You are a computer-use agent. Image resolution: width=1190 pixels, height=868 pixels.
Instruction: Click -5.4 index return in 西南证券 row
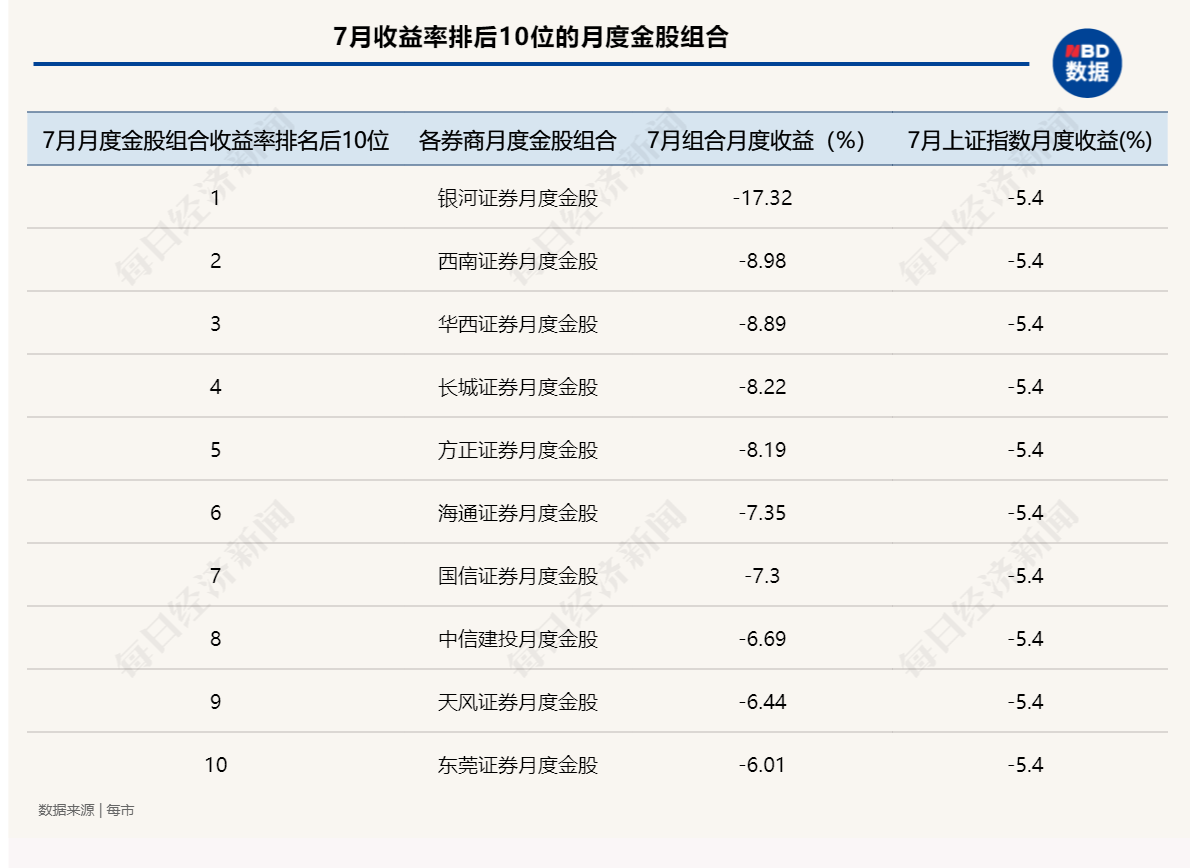tap(1025, 261)
